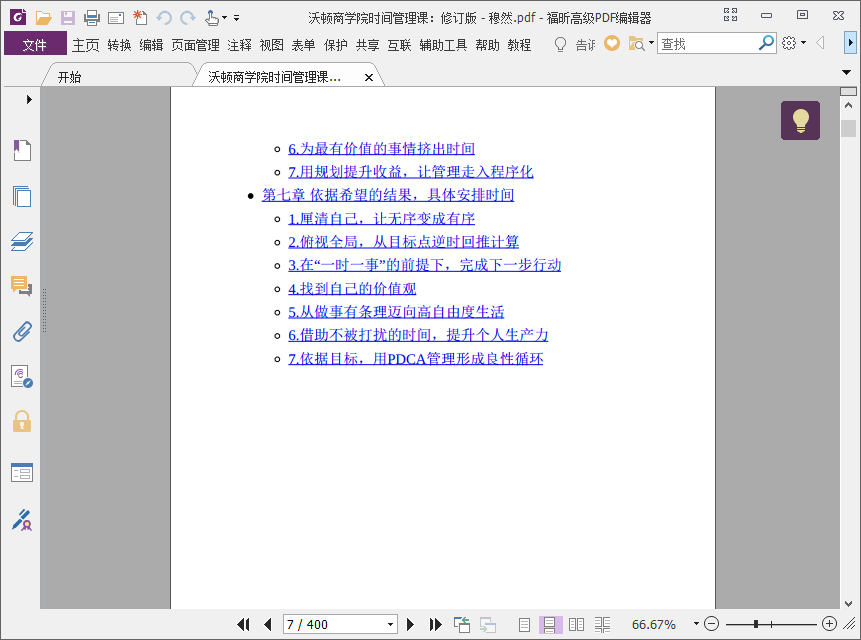861x640 pixels.
Task: Open the 主页 ribbon tab
Action: point(86,45)
